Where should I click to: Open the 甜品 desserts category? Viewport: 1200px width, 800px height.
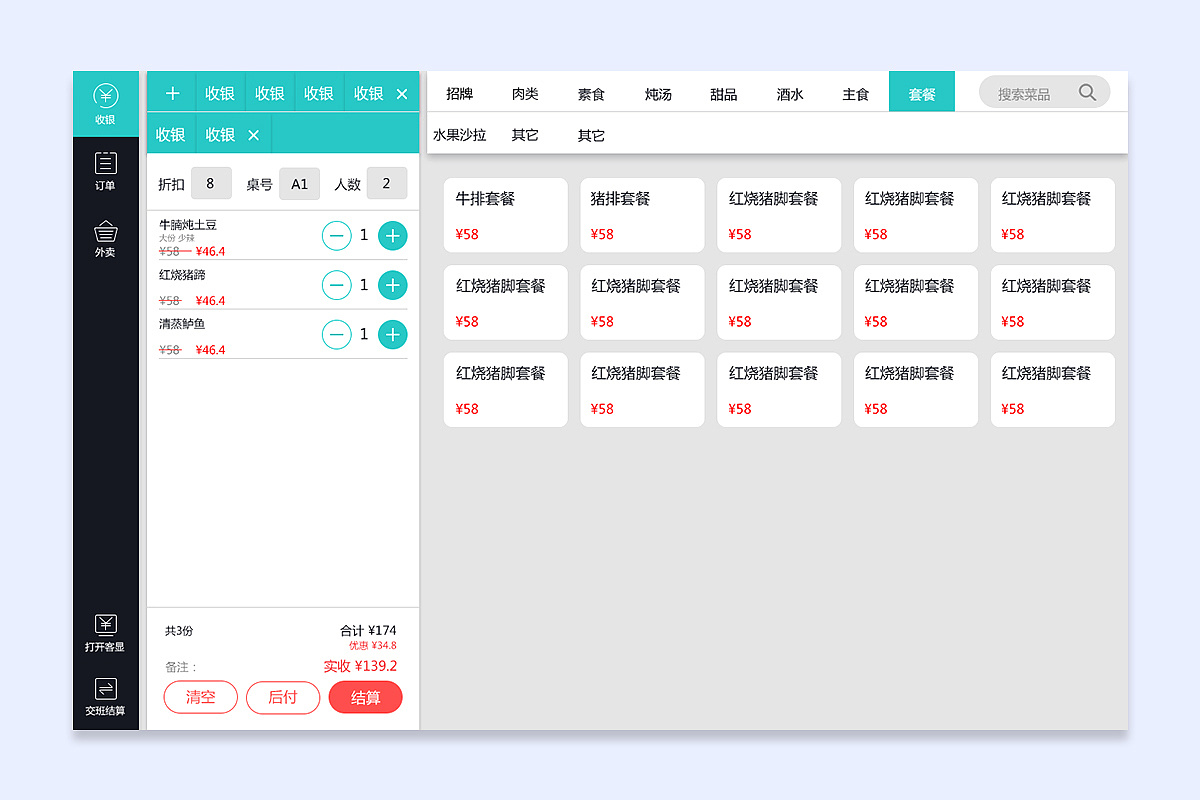[x=723, y=92]
